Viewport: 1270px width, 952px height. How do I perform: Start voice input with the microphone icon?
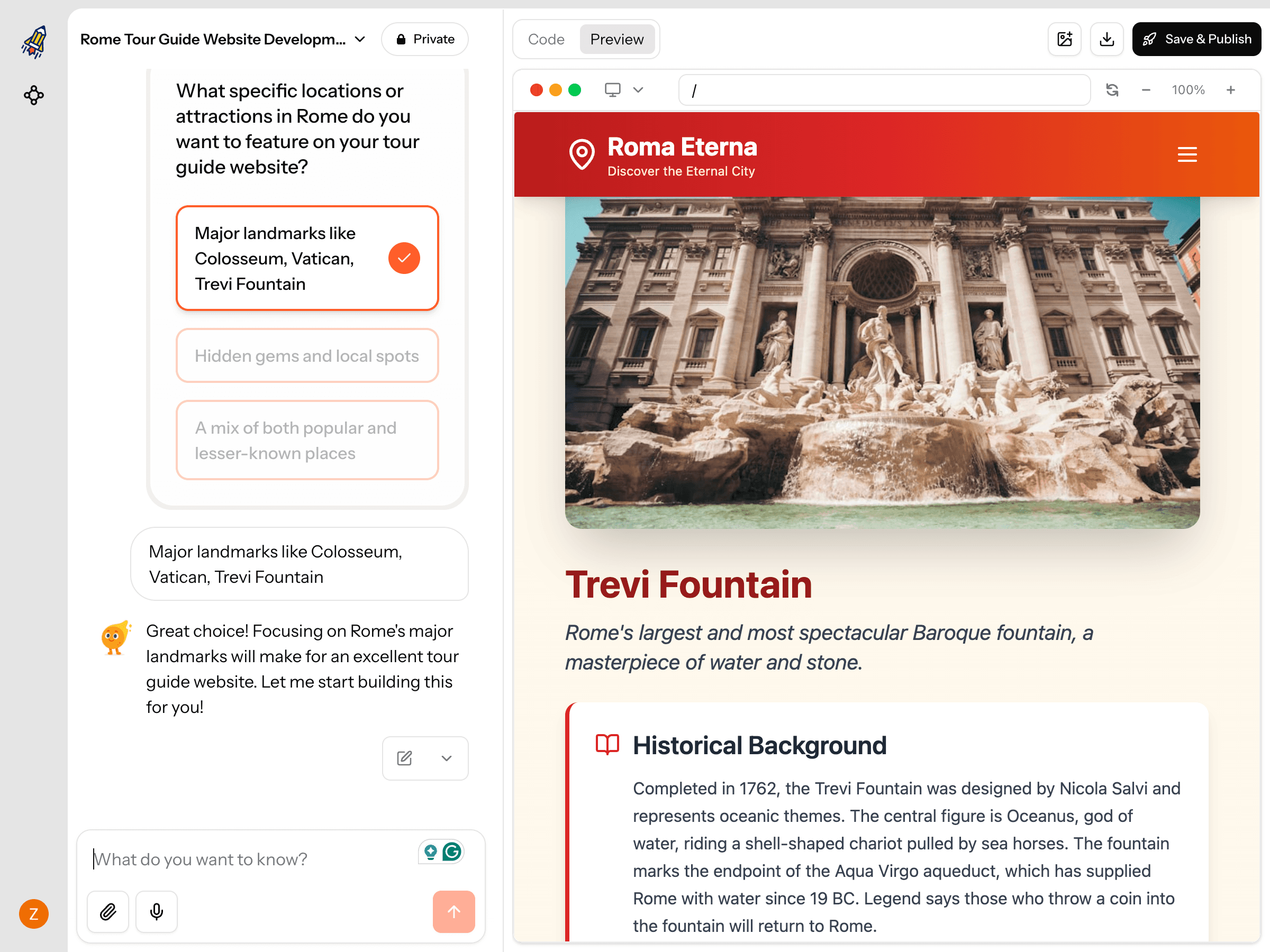tap(156, 912)
